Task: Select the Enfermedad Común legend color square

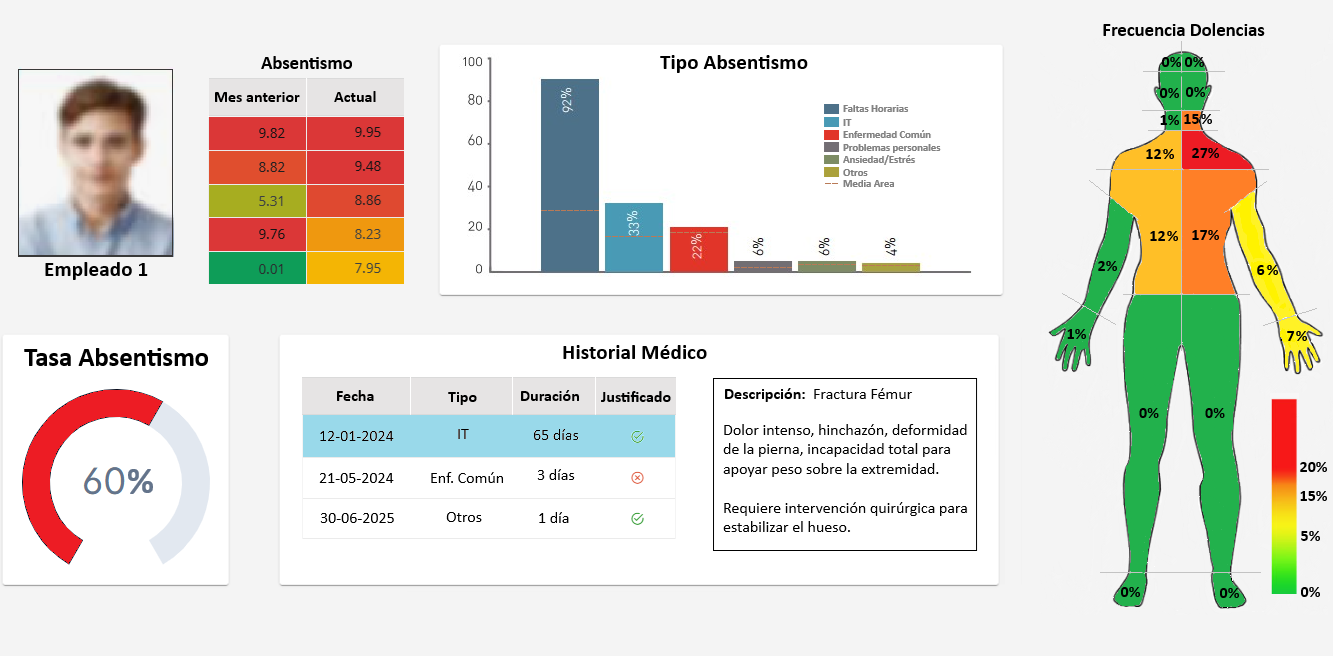Action: [831, 135]
